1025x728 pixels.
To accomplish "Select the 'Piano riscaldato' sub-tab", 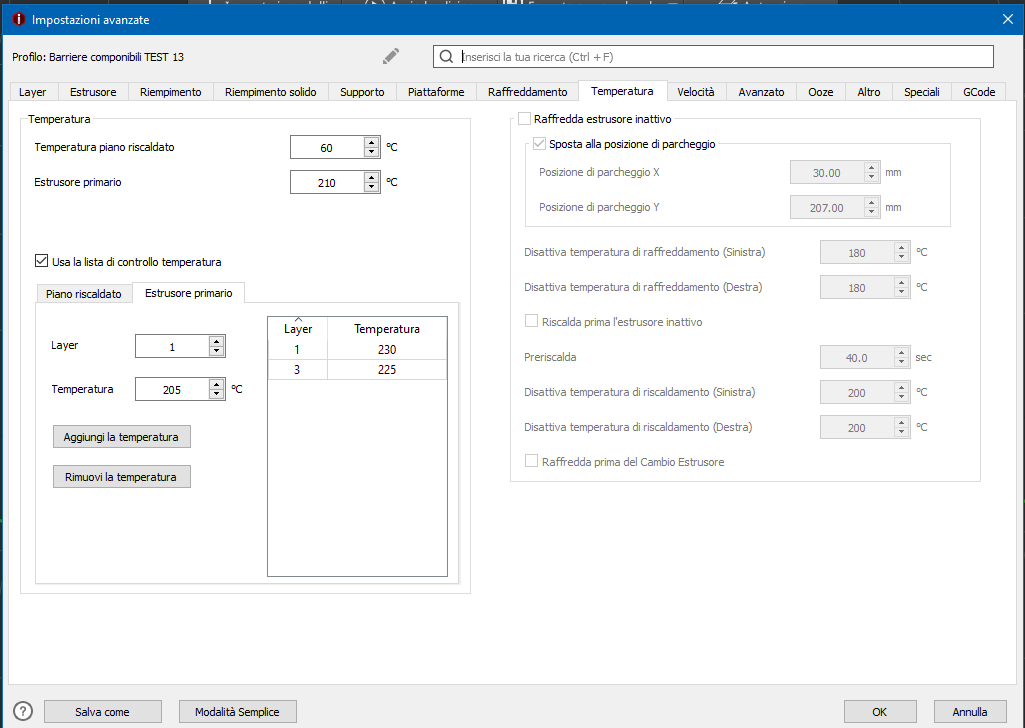I will 83,294.
